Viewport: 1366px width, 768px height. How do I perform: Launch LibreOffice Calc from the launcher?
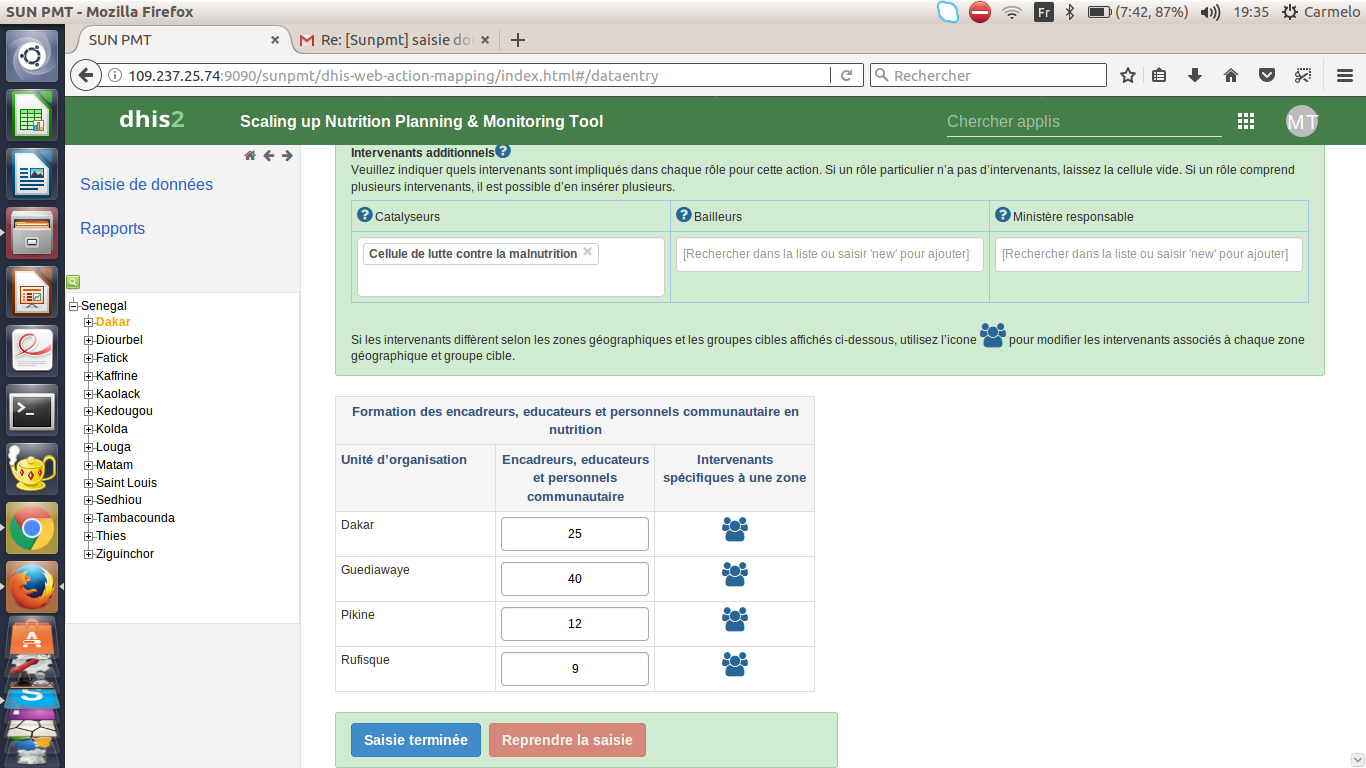click(32, 115)
